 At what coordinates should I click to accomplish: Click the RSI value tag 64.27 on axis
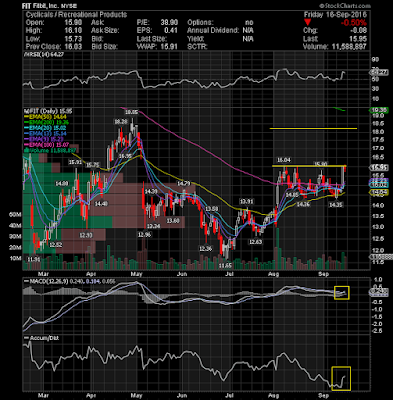[379, 72]
